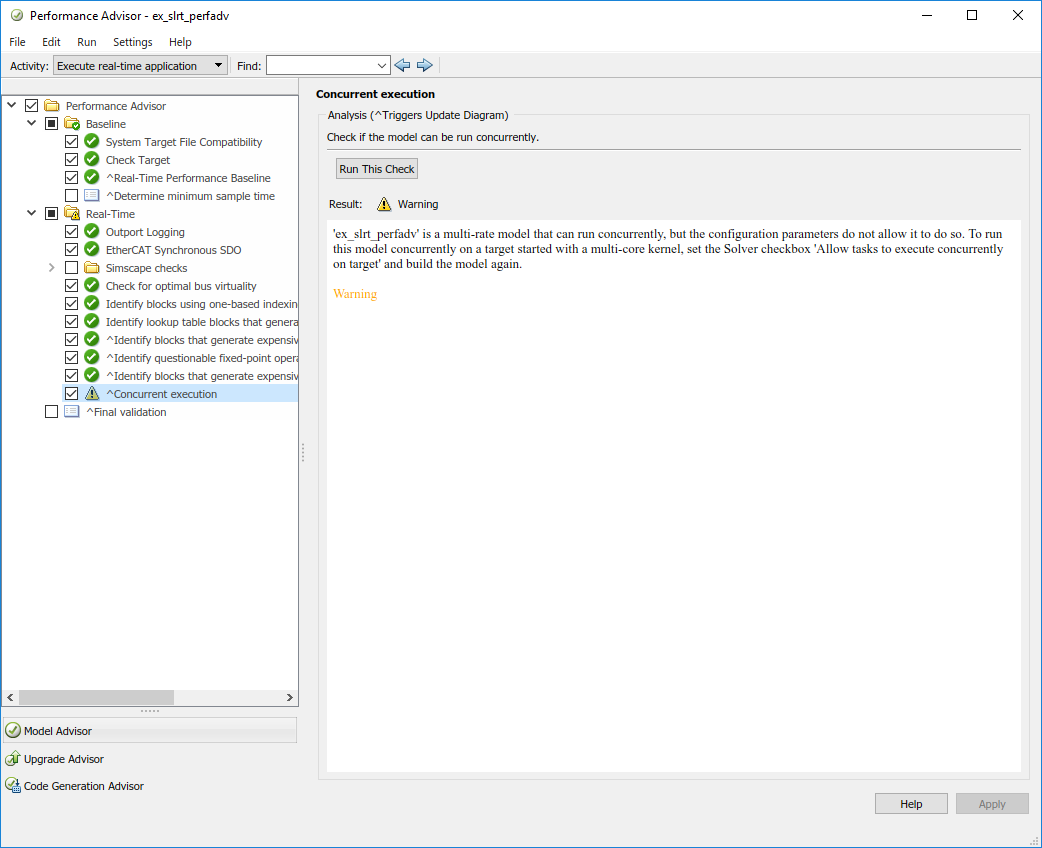Uncheck System Target File Compatibility checkbox

[71, 142]
